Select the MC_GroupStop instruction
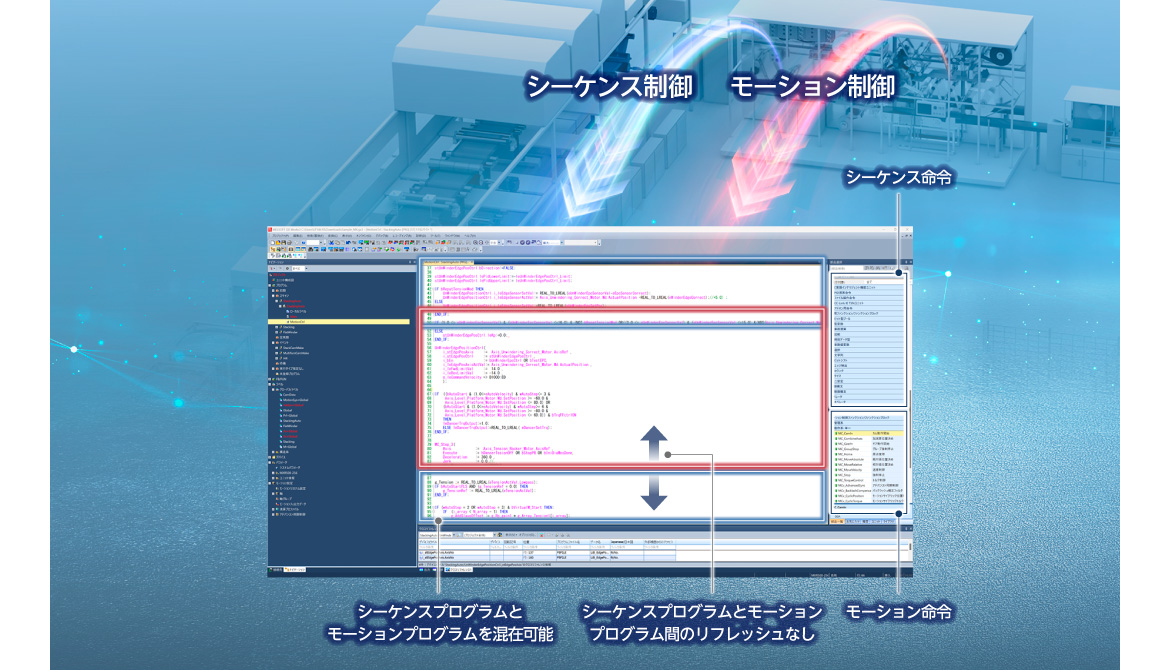 (x=846, y=449)
